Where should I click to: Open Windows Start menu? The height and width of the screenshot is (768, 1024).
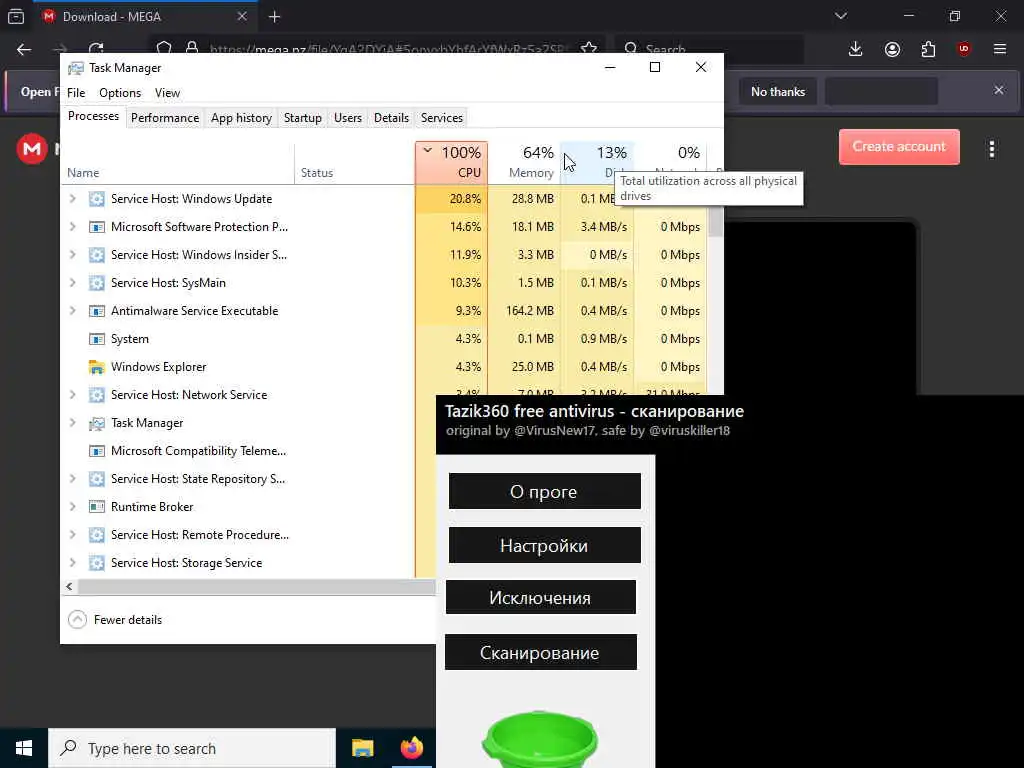[24, 748]
